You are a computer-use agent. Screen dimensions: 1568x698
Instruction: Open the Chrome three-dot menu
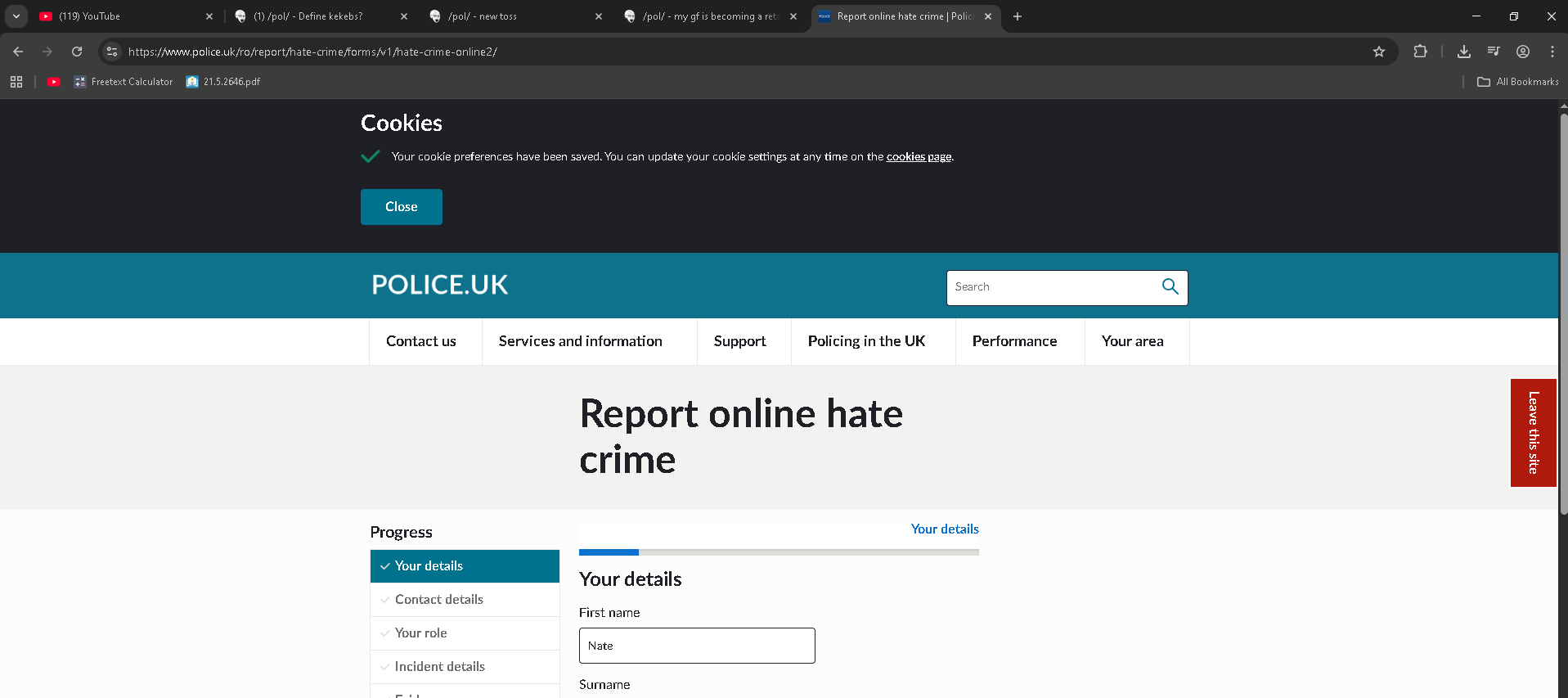(1552, 52)
